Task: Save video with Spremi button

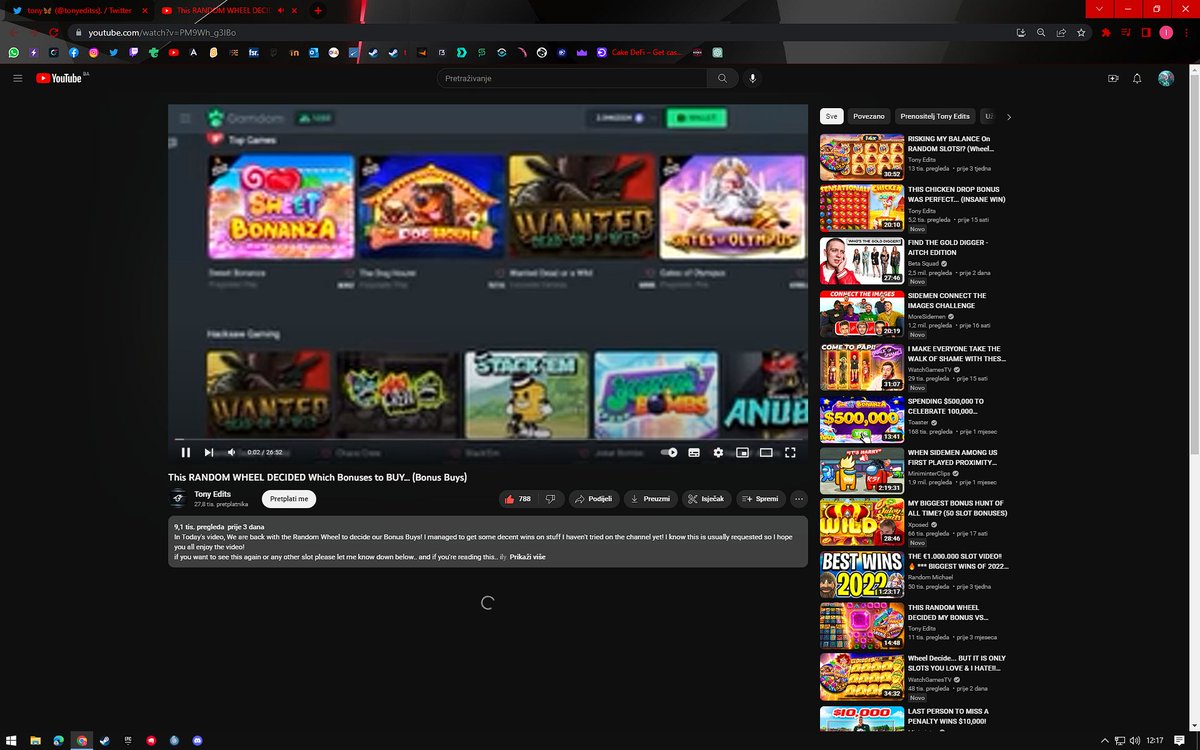Action: click(x=761, y=498)
